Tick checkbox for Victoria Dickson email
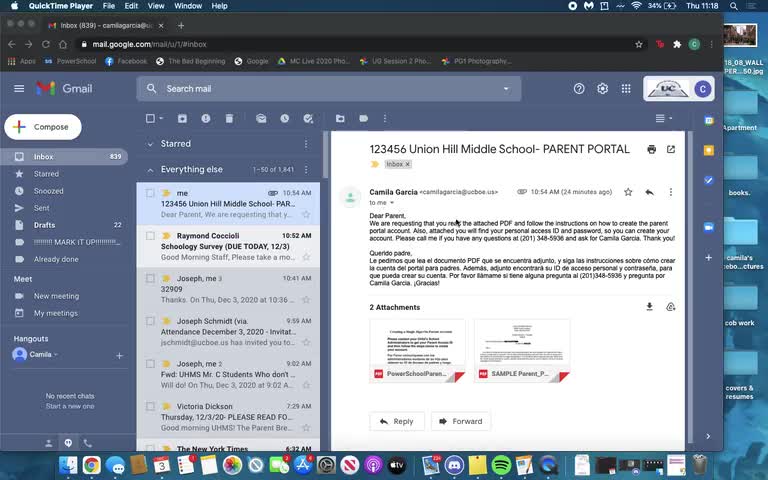768x480 pixels. 150,406
